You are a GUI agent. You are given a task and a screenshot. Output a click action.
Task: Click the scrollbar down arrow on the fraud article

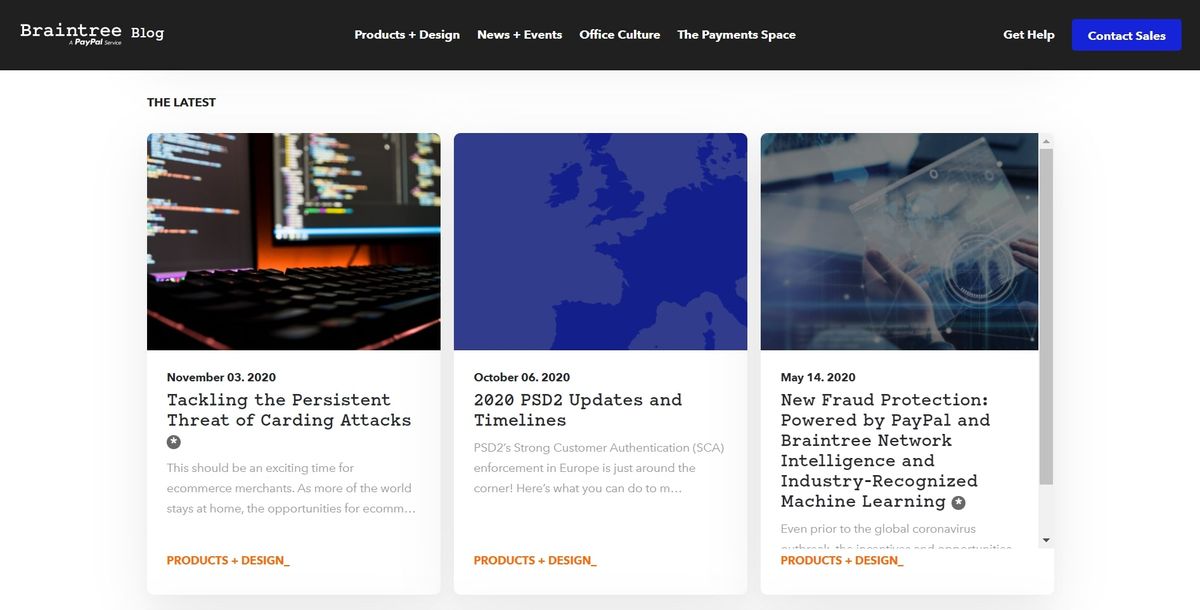pos(1044,539)
